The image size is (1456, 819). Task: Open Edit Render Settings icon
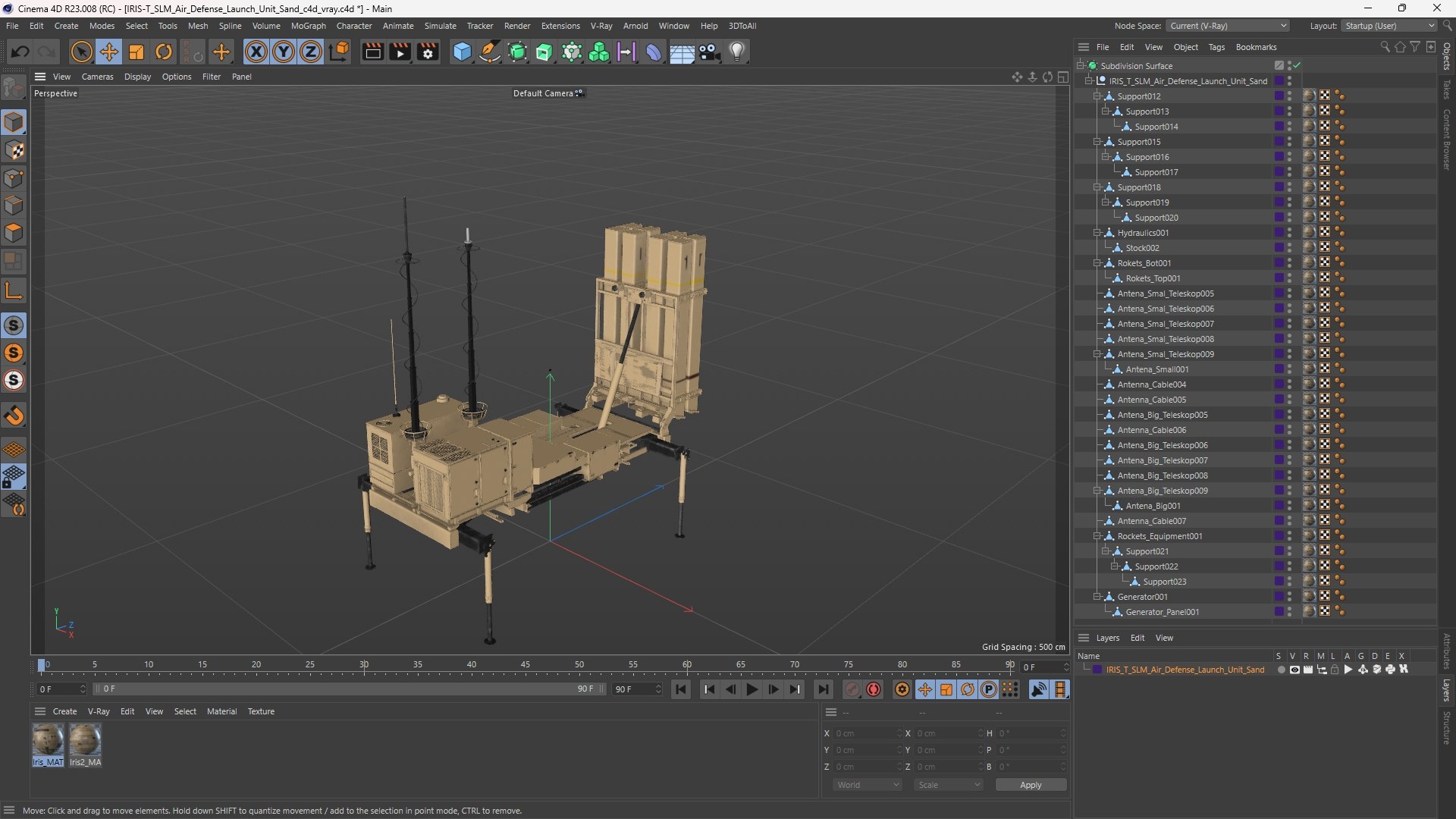pos(428,52)
